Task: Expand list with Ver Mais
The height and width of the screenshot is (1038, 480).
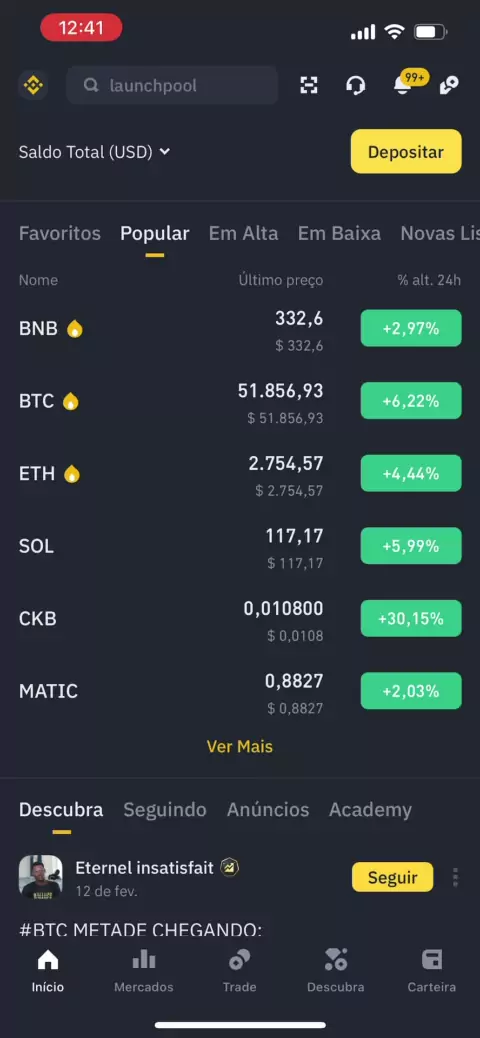Action: (240, 747)
